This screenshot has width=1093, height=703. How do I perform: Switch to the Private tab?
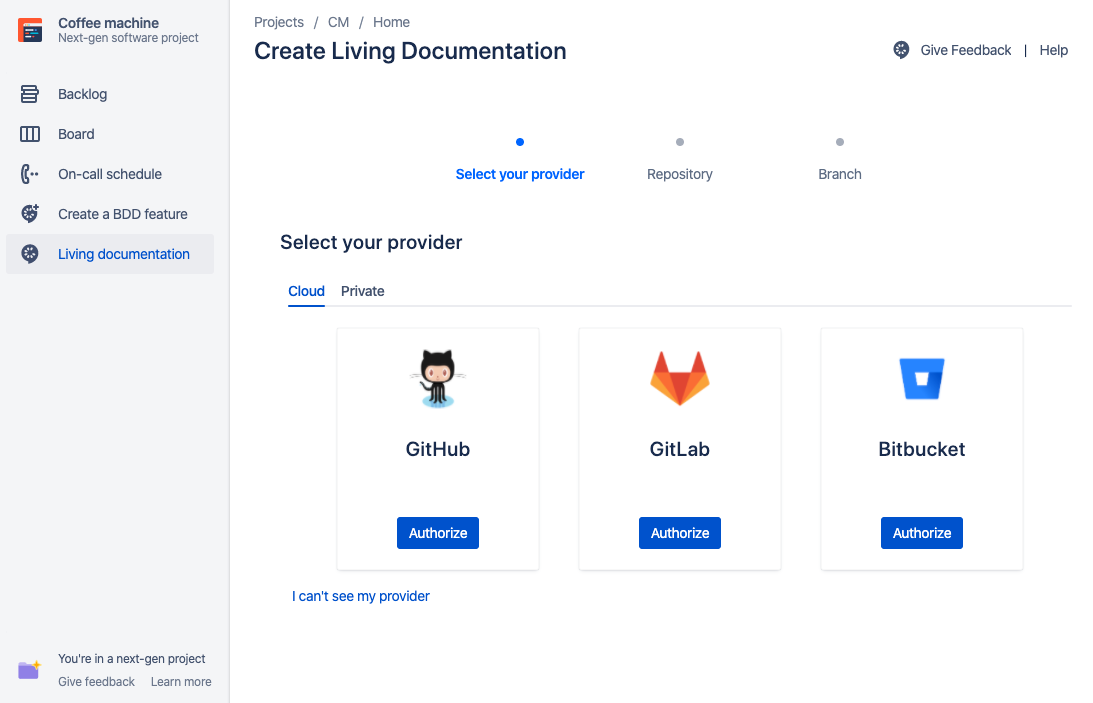[x=362, y=291]
